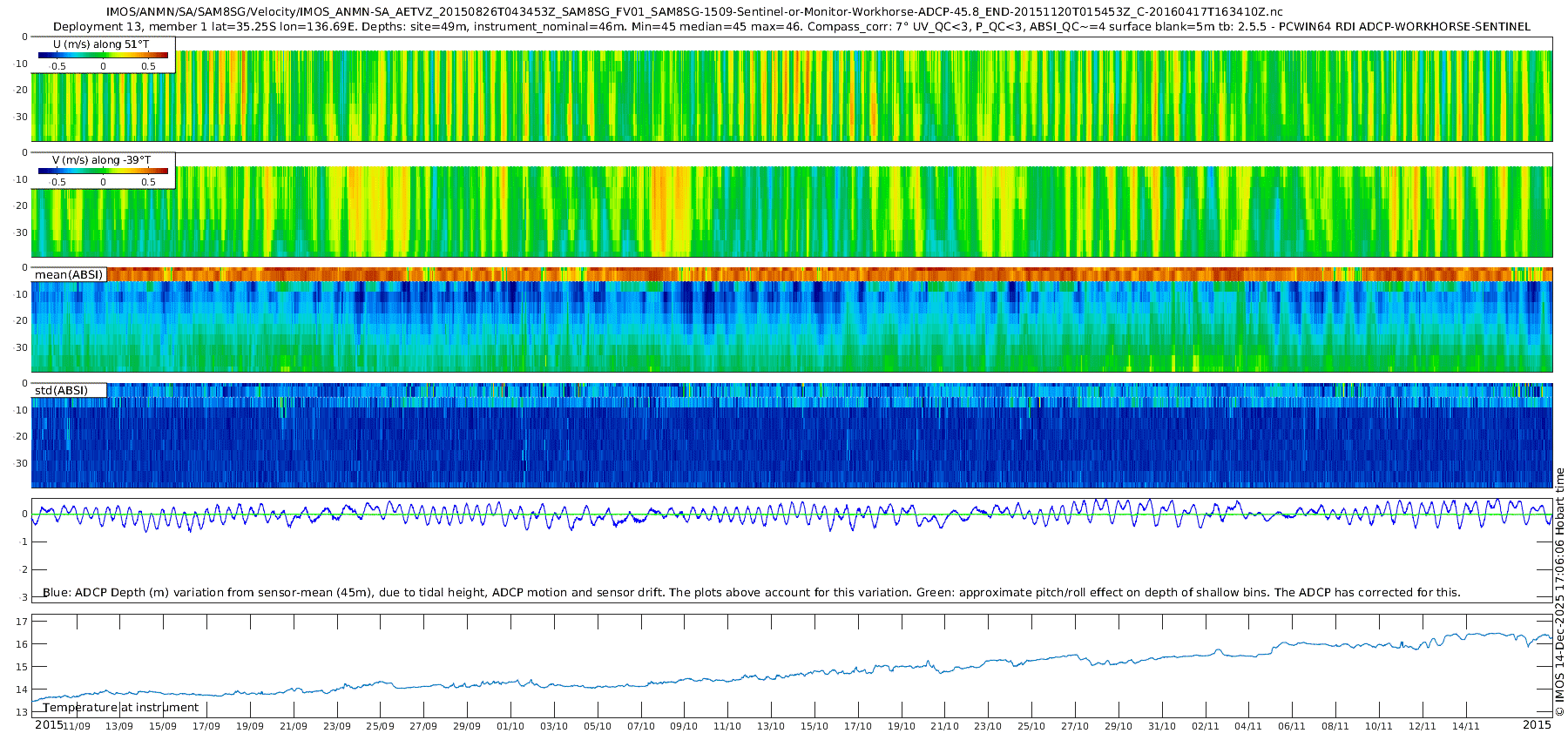Image resolution: width=1568 pixels, height=740 pixels.
Task: Select the 15/10 date tick label
Action: 814,726
